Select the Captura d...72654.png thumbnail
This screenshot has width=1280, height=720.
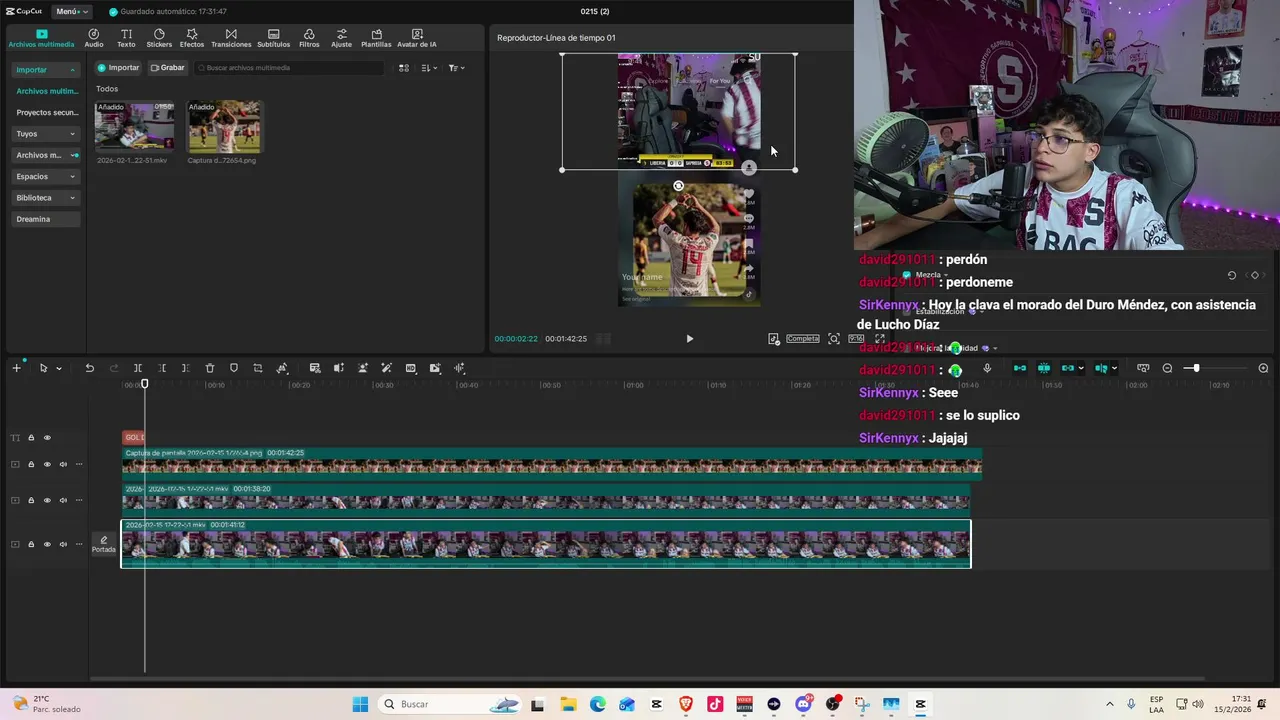[224, 126]
